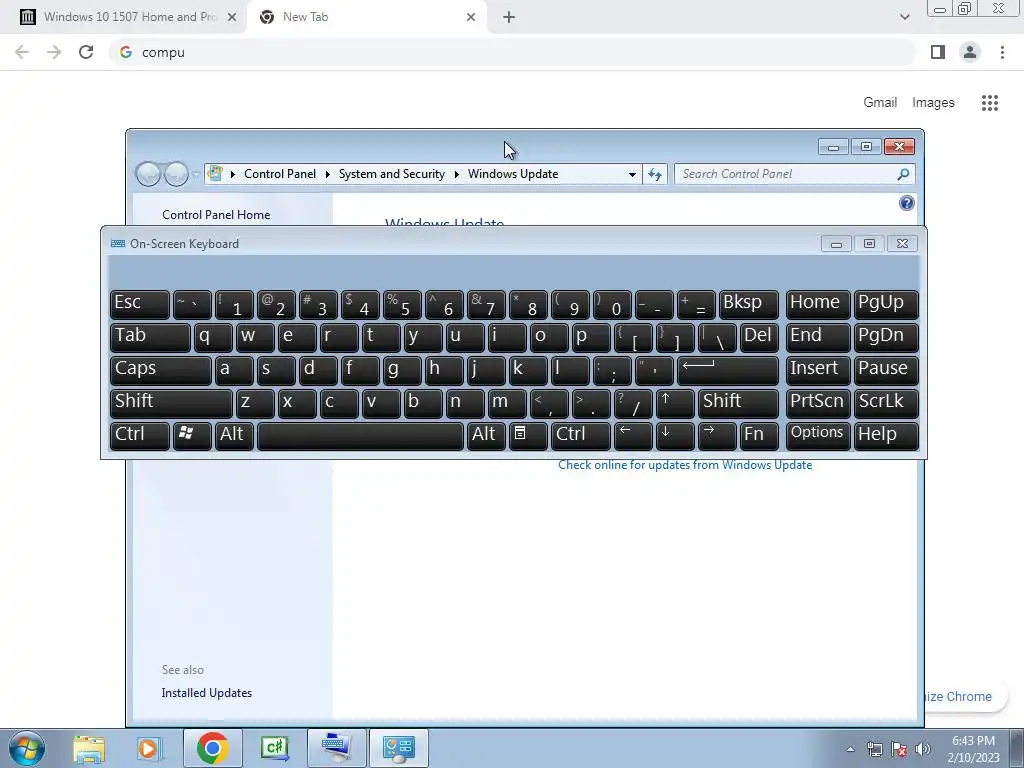Click the spacebar on On-Screen Keyboard
This screenshot has height=768, width=1024.
(360, 436)
